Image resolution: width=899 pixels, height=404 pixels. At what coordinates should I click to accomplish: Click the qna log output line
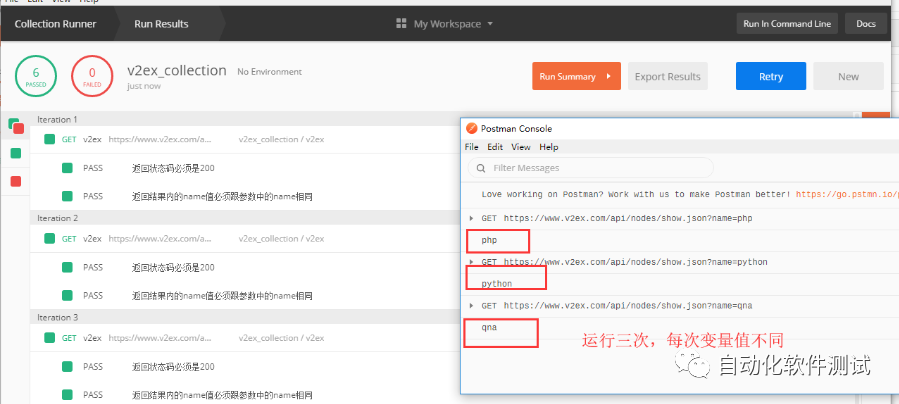click(x=489, y=328)
